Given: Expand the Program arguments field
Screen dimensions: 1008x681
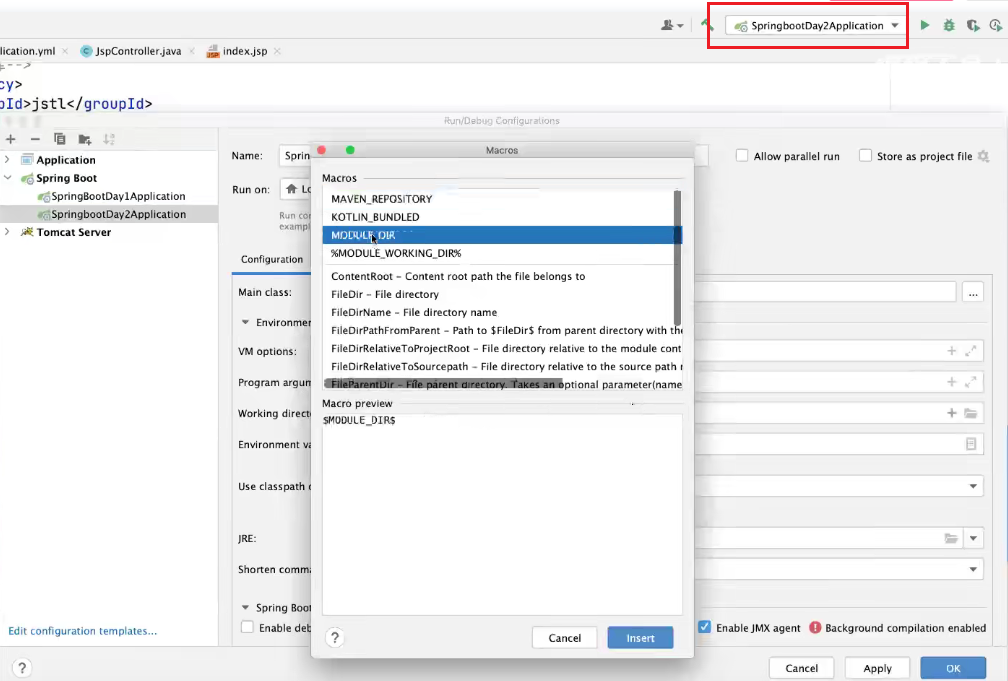Looking at the screenshot, I should coord(971,382).
